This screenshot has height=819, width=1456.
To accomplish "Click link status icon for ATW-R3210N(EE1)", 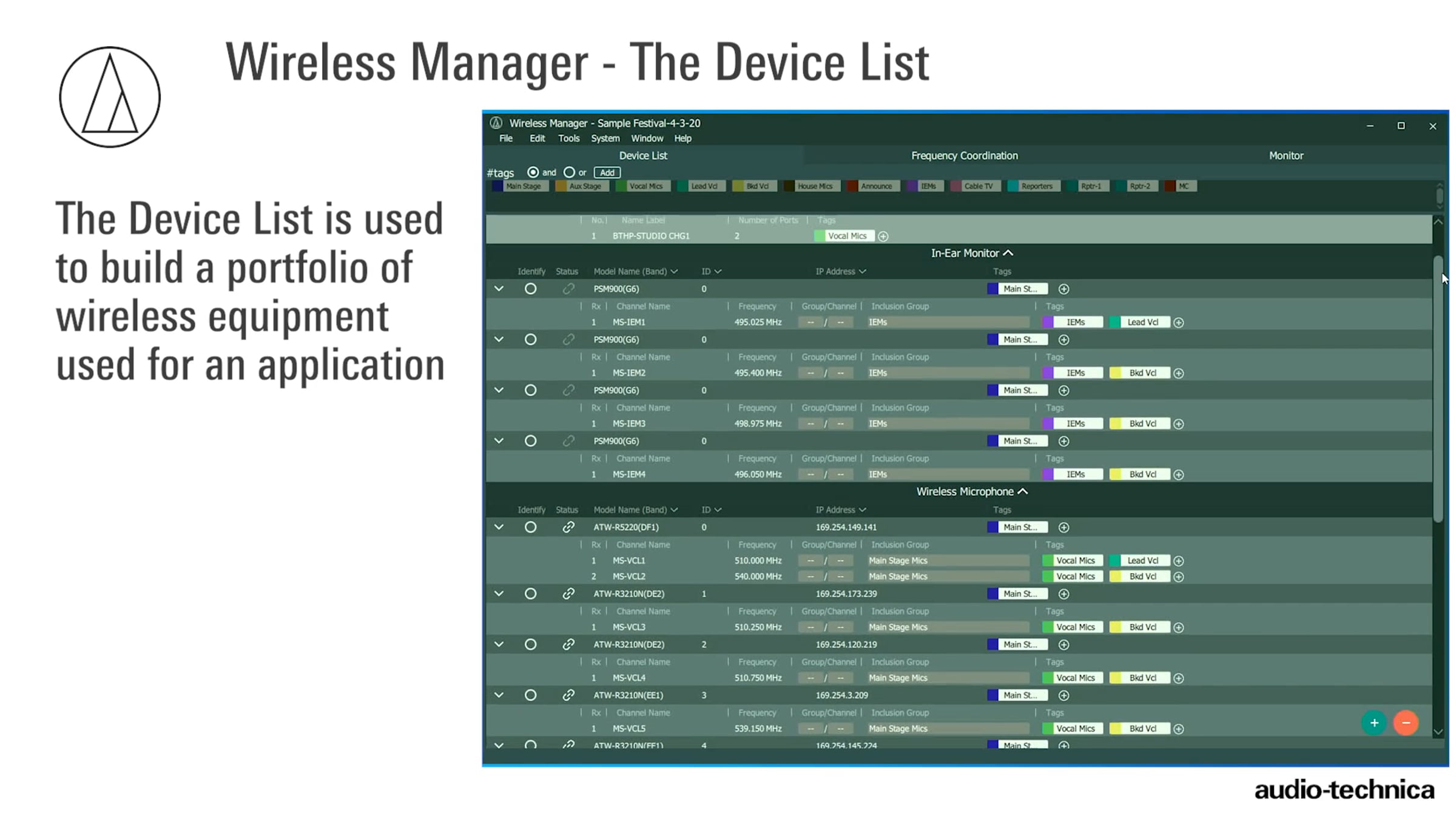I will click(x=568, y=695).
